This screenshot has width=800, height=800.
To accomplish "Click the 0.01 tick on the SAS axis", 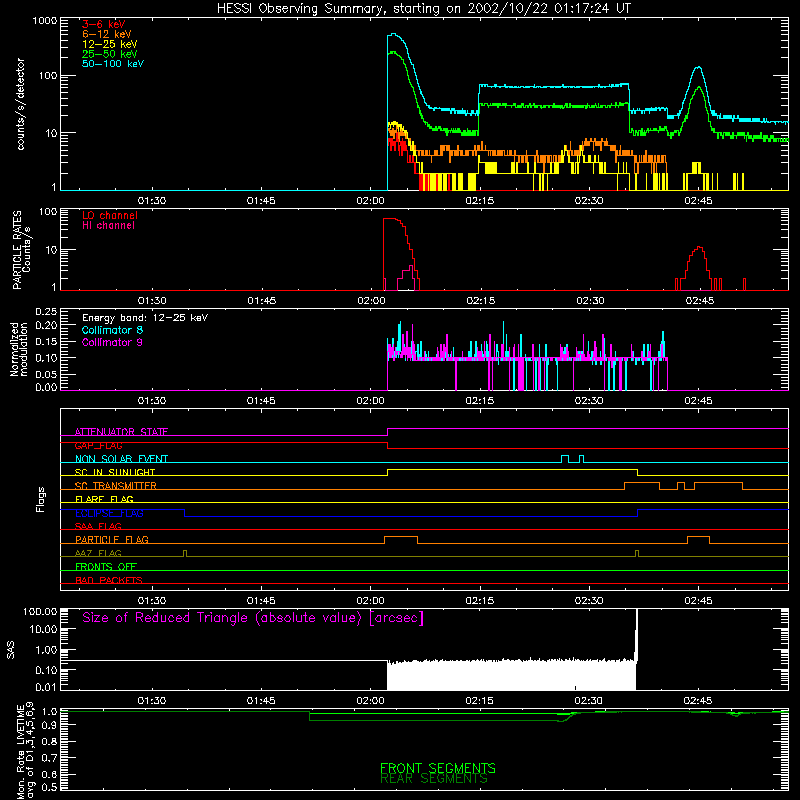I will 46,687.
